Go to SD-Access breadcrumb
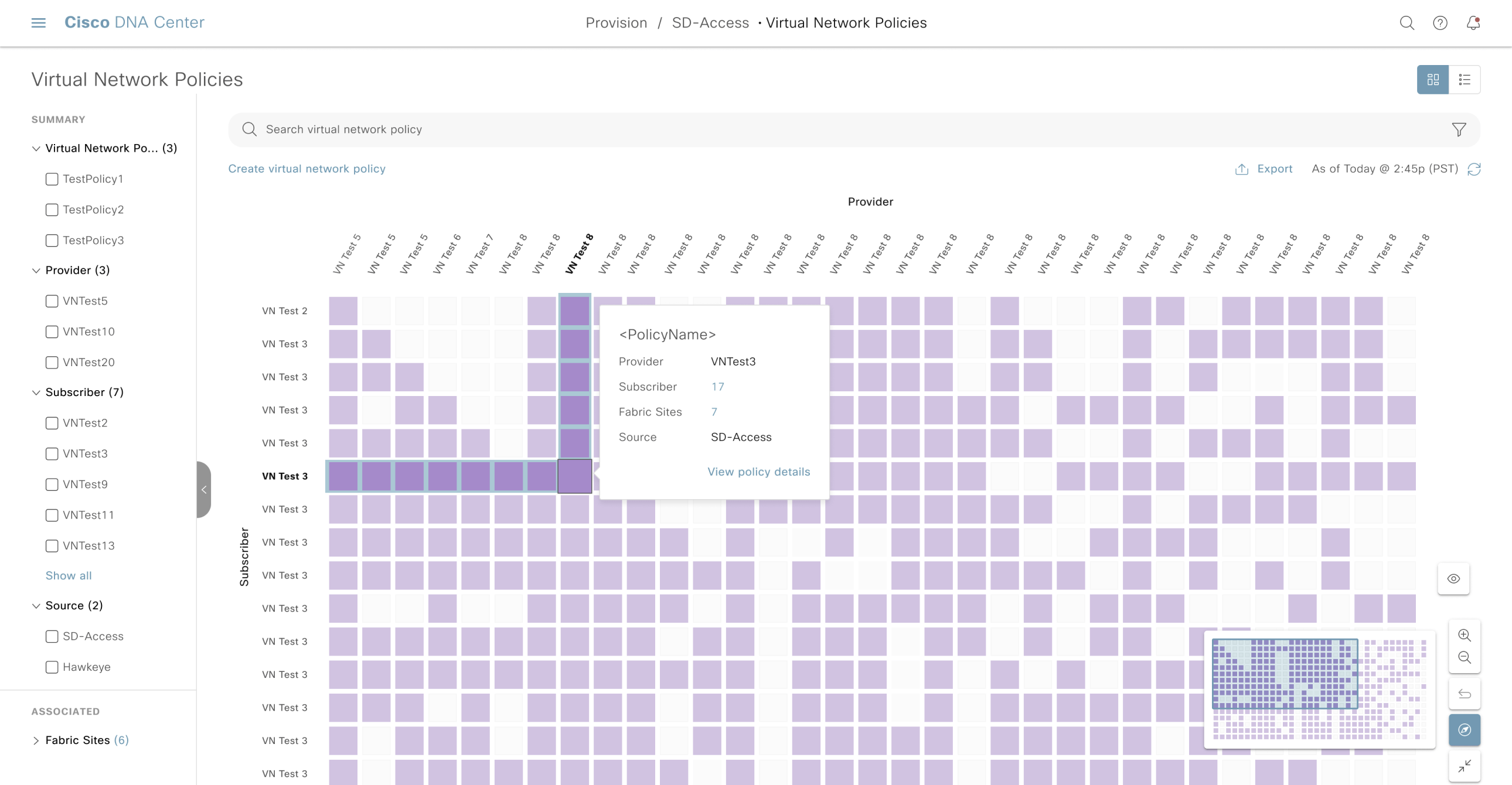The image size is (1512, 785). coord(710,23)
